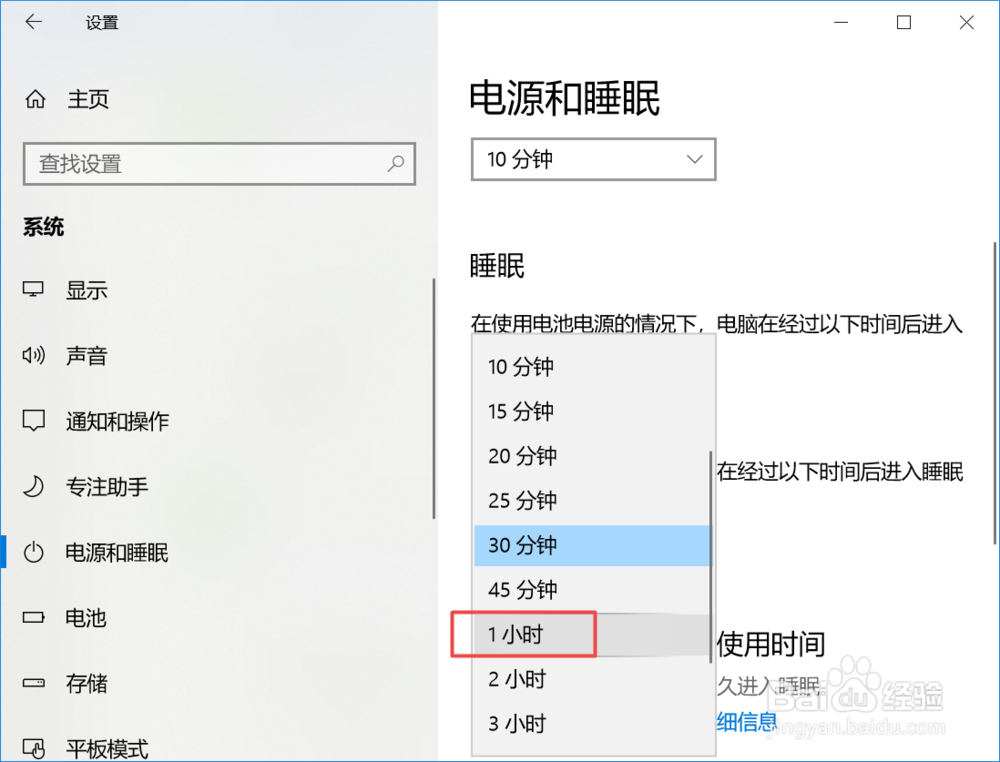The width and height of the screenshot is (1000, 762).
Task: Click the back arrow icon
Action: [34, 22]
